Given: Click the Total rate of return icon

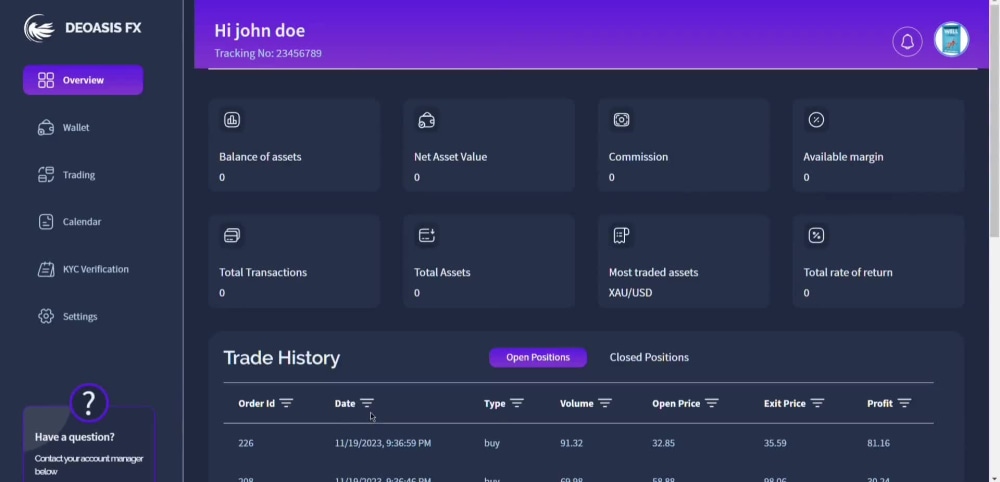Looking at the screenshot, I should [x=816, y=235].
